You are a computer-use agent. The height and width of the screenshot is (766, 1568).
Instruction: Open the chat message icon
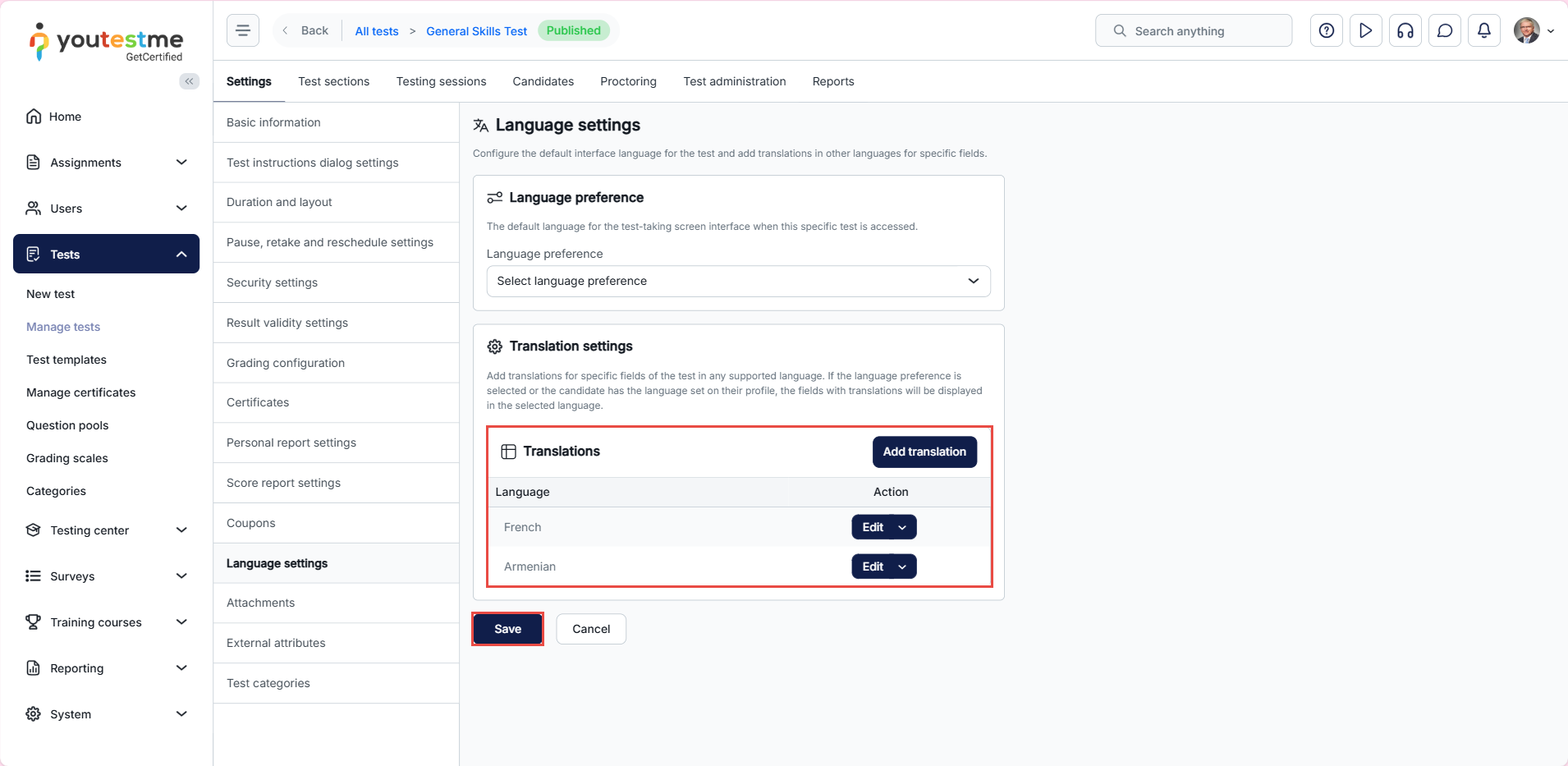click(x=1444, y=31)
